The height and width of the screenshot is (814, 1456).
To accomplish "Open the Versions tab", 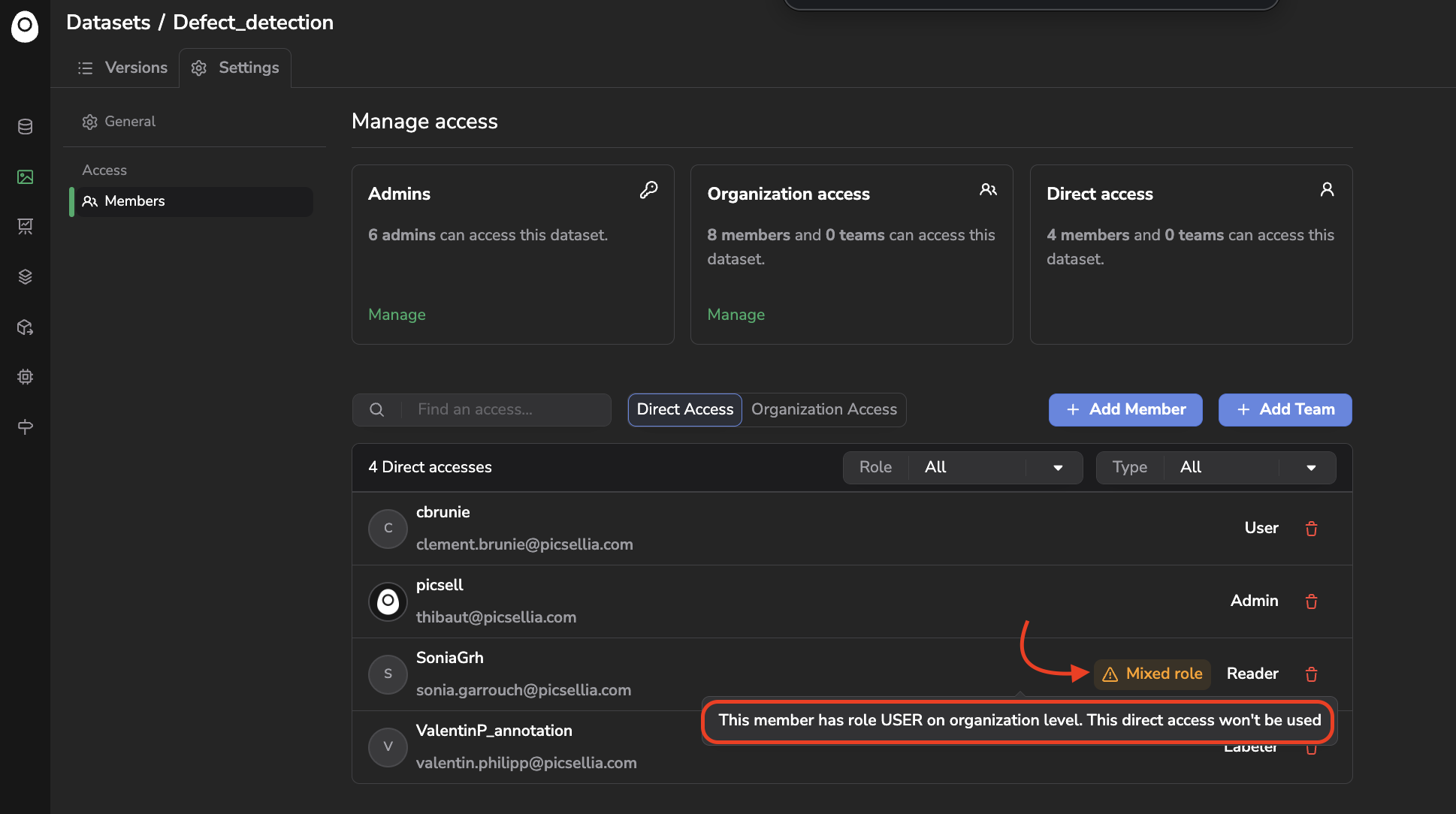I will (123, 68).
